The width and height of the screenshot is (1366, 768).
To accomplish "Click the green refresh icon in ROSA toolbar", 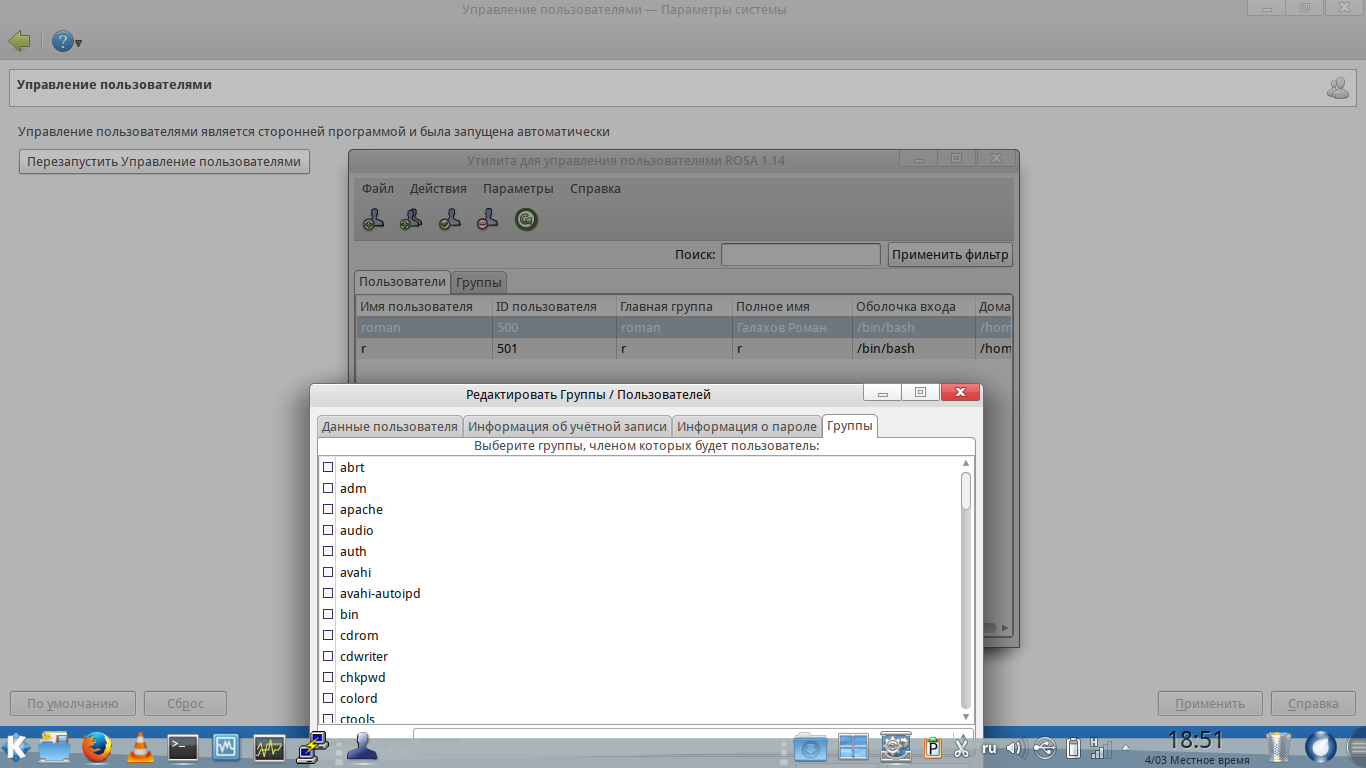I will 526,220.
